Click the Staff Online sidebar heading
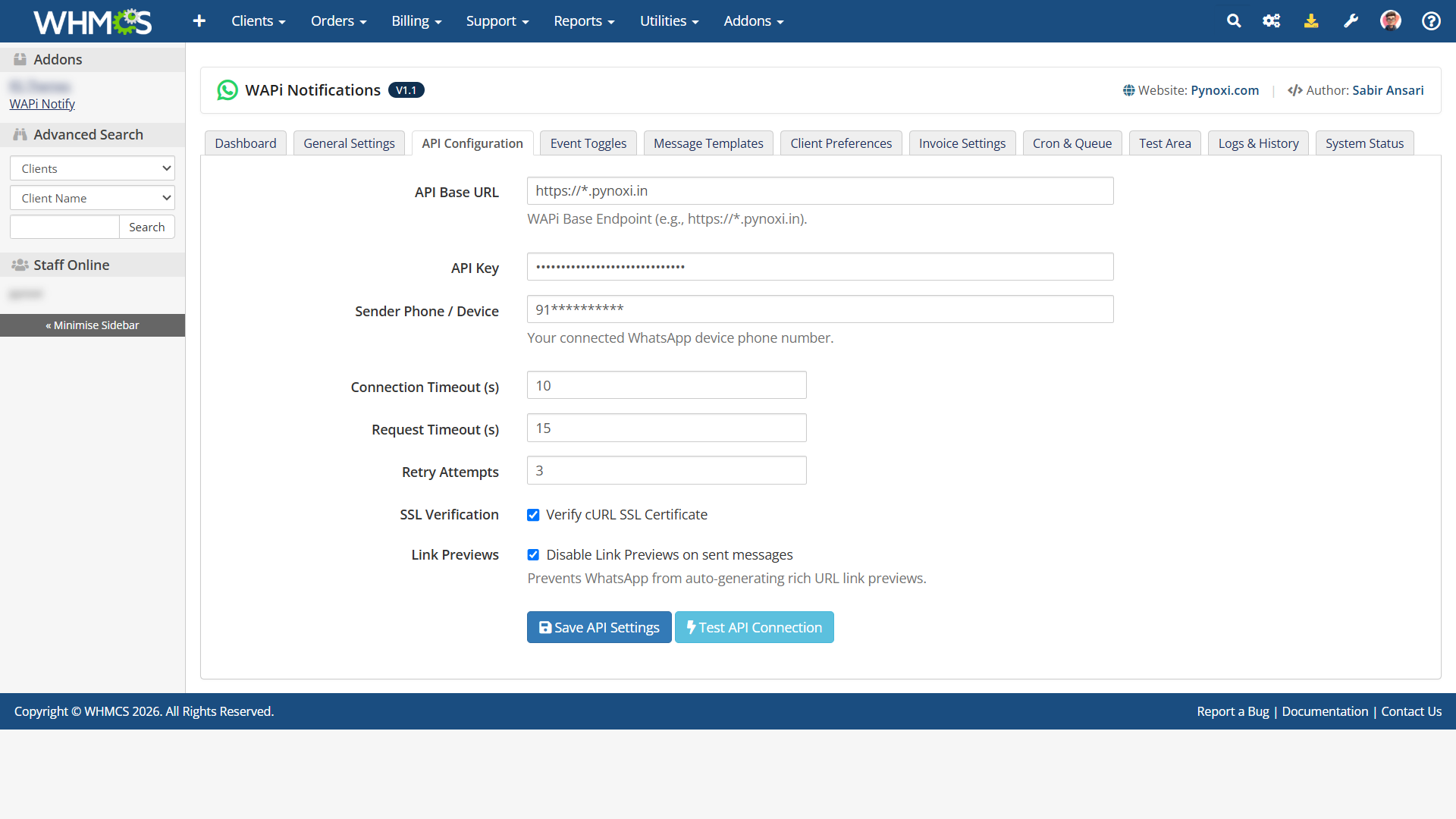 93,265
